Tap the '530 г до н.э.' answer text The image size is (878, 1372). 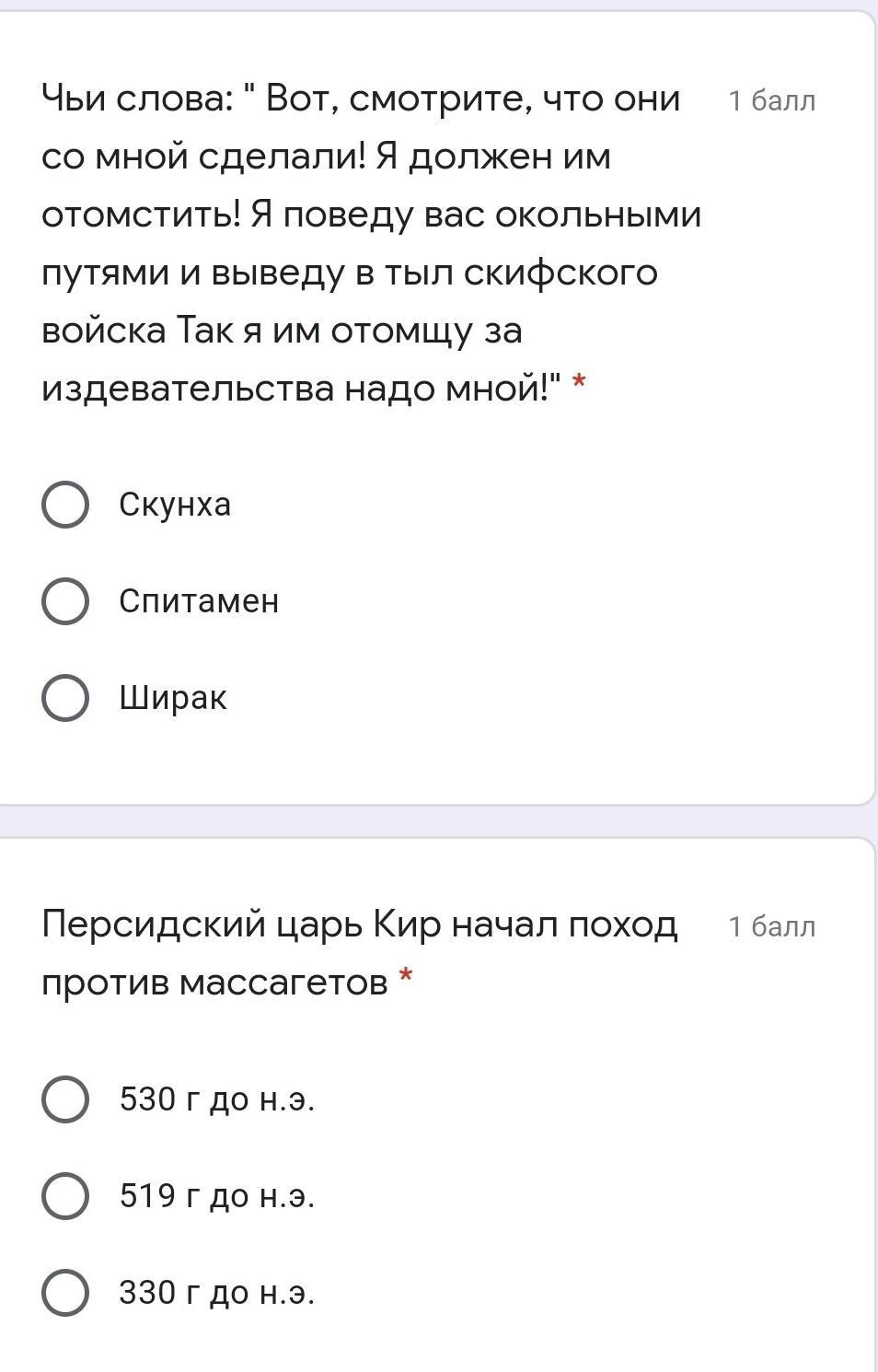tap(217, 1099)
